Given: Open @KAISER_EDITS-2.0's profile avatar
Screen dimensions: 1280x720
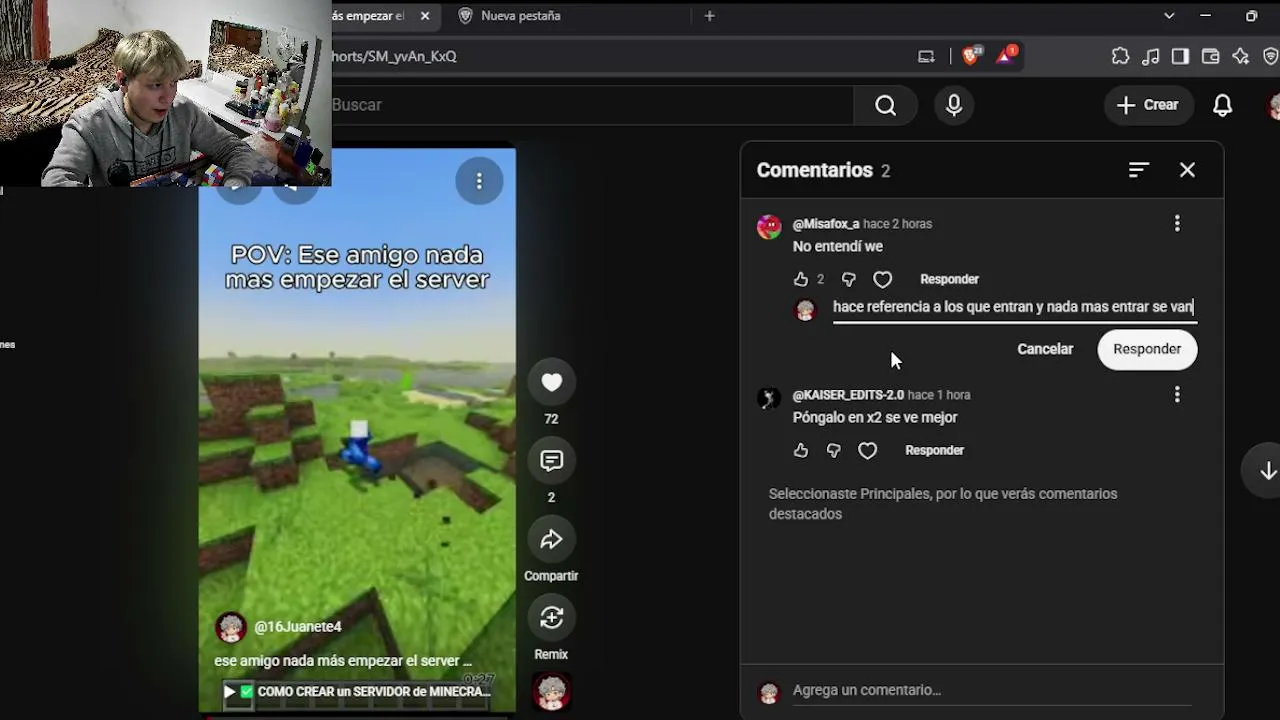Looking at the screenshot, I should coord(769,398).
